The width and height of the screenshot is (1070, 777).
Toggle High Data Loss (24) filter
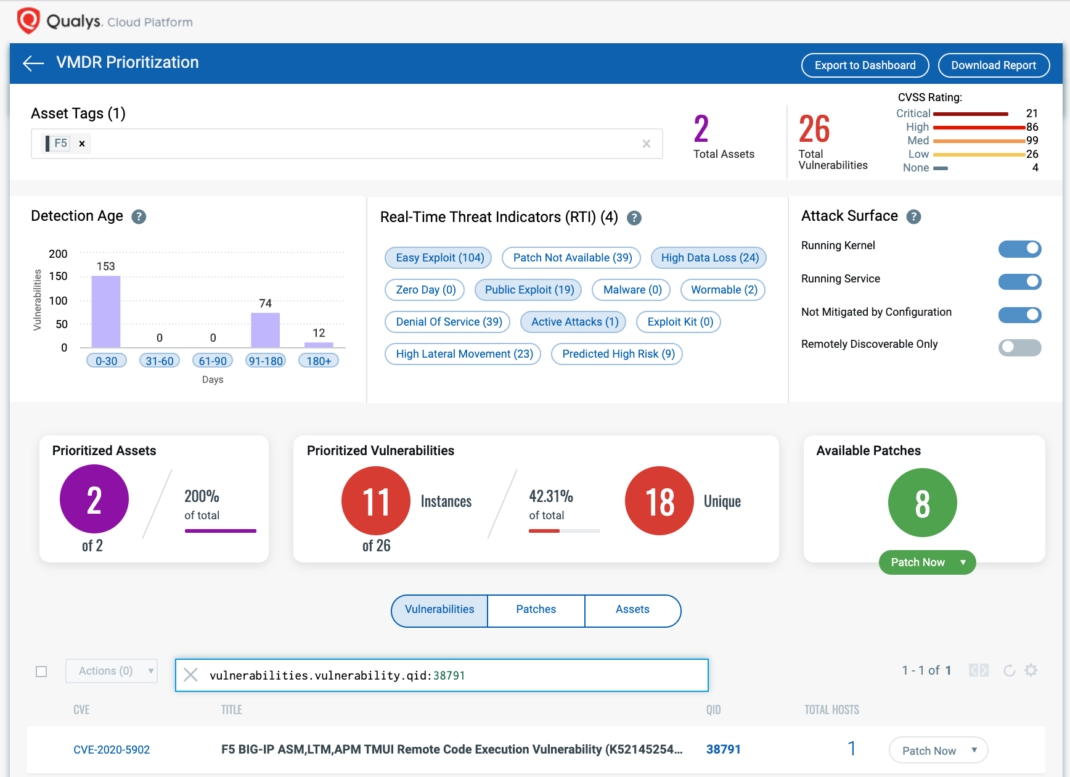click(x=709, y=258)
